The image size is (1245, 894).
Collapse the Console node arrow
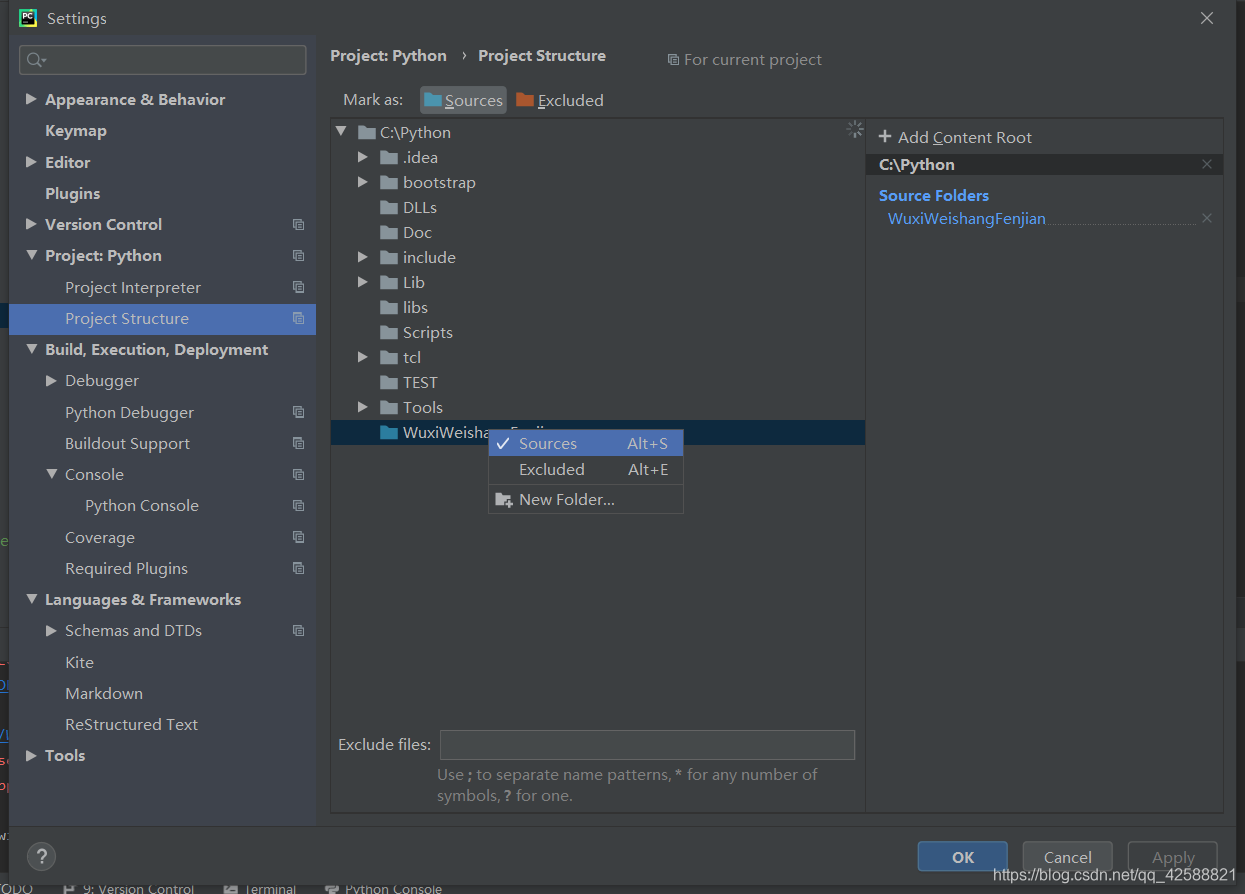click(x=51, y=474)
